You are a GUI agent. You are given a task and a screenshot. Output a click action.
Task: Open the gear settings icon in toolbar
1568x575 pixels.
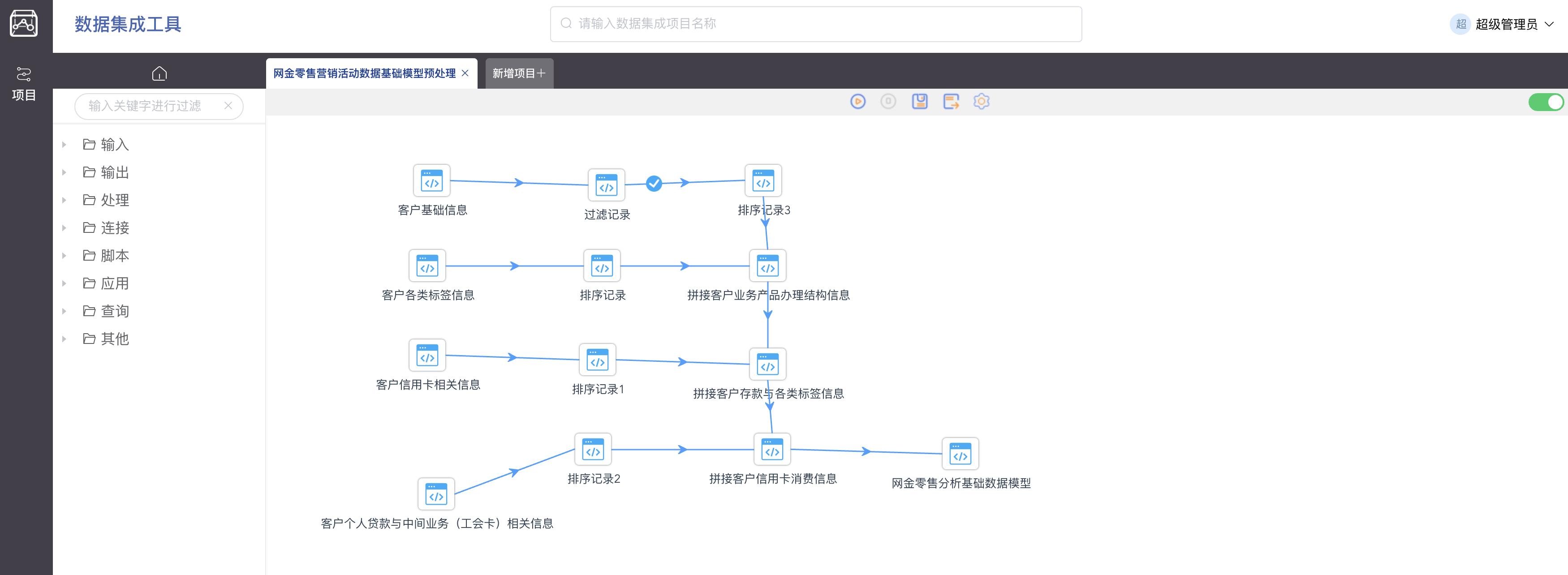click(981, 102)
